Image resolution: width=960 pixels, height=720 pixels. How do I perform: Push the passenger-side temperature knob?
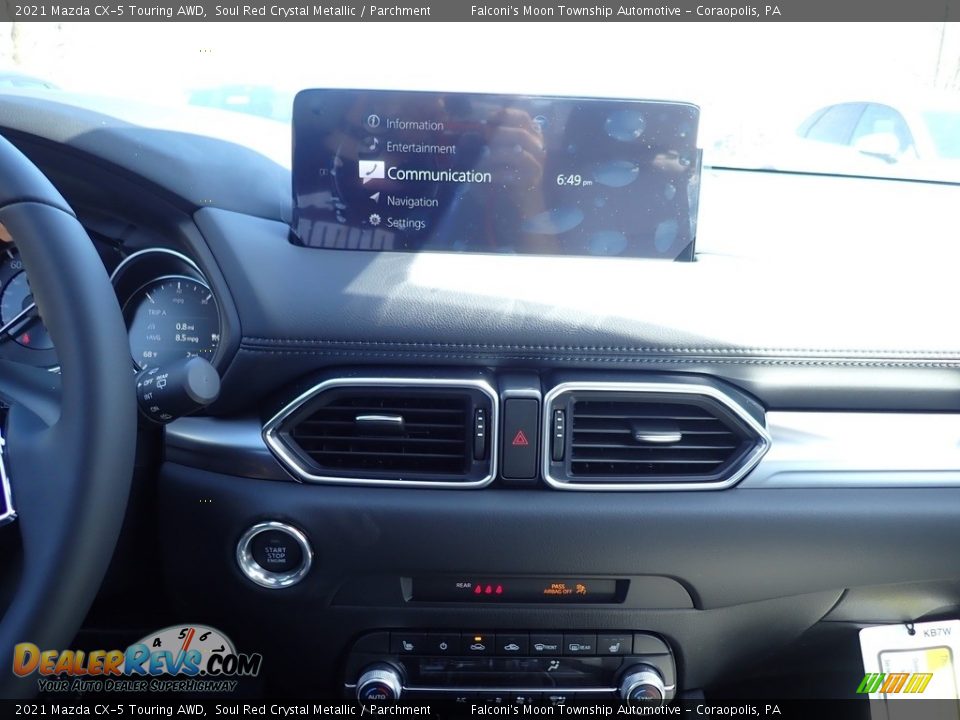(642, 687)
